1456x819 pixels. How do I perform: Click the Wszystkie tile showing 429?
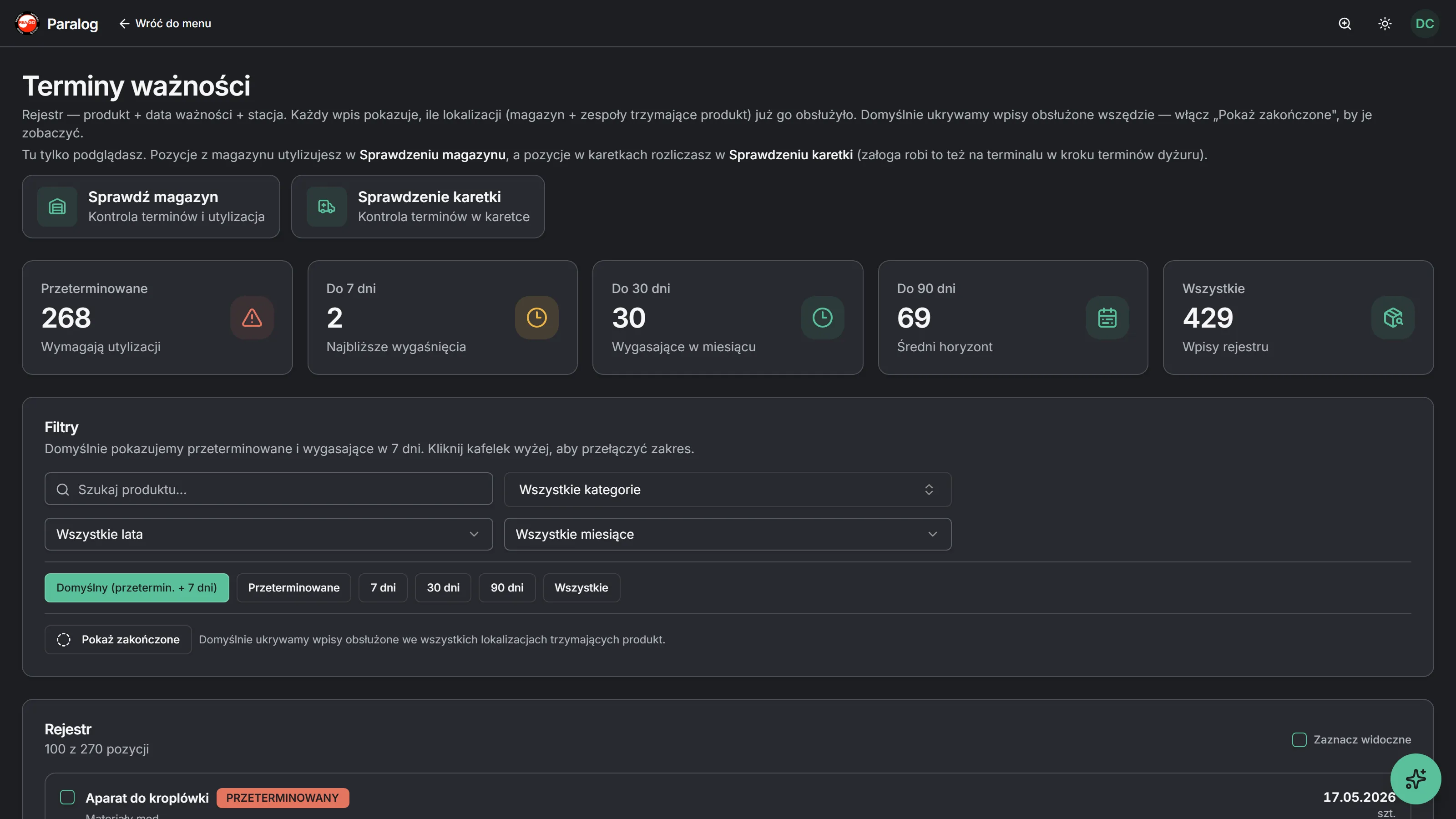point(1298,318)
